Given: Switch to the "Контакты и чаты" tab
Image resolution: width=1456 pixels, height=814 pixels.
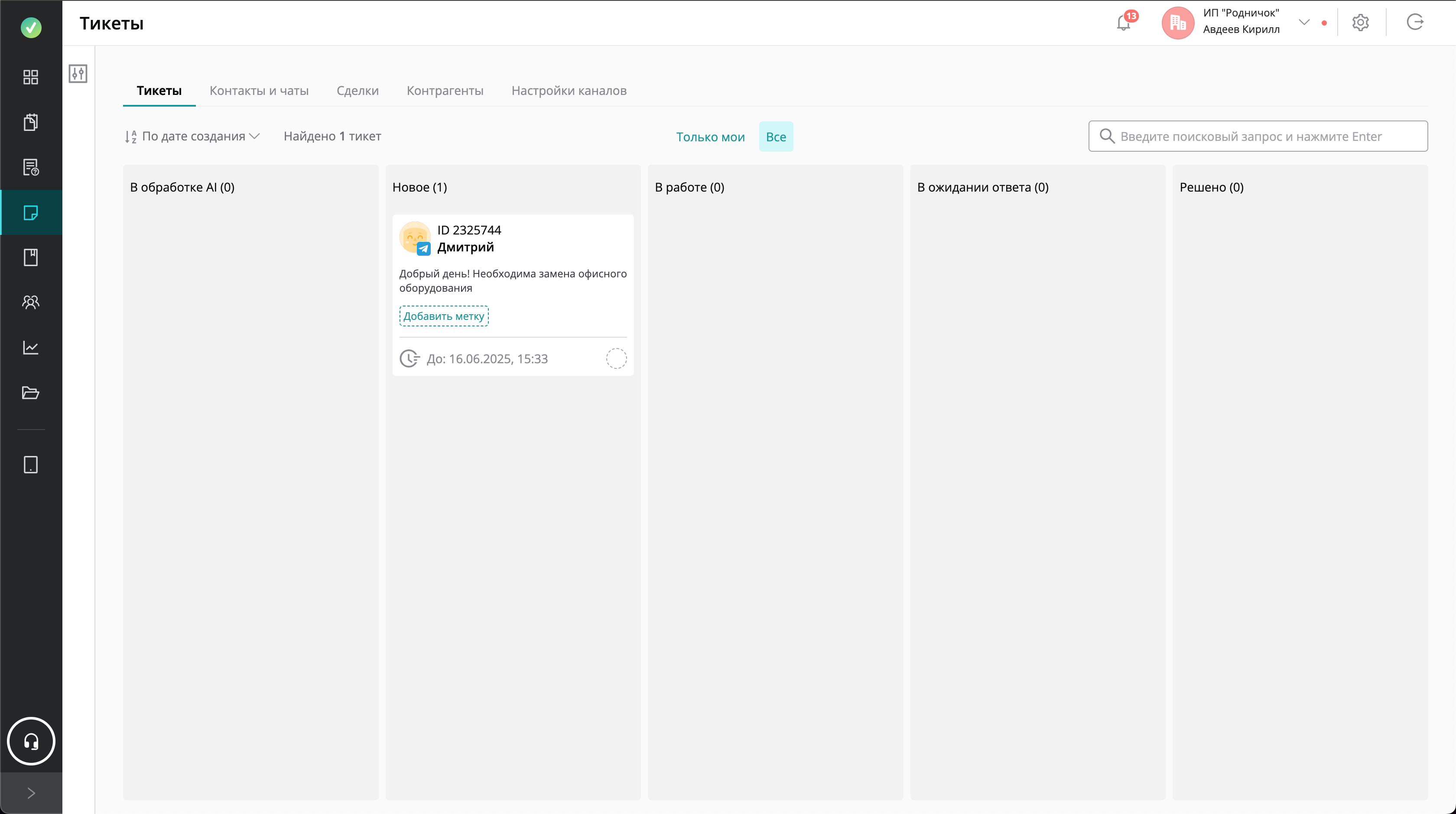Looking at the screenshot, I should pos(259,91).
